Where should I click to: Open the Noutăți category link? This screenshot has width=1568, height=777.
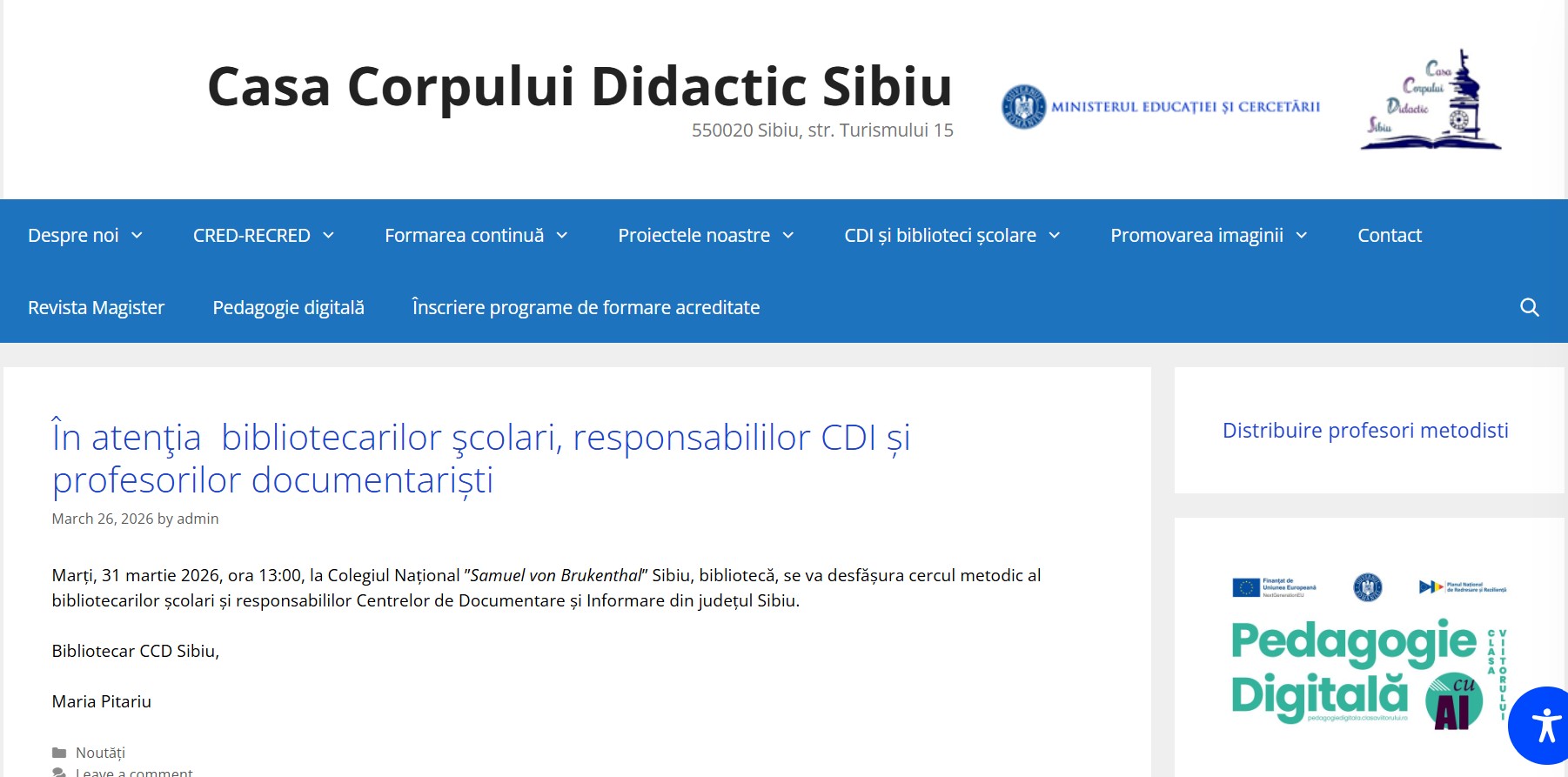(100, 753)
